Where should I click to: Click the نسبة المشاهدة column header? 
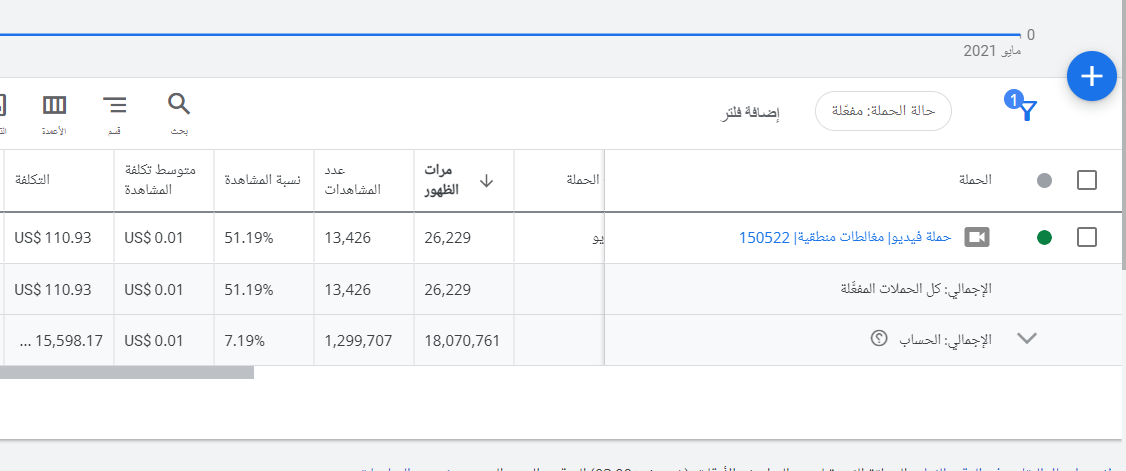coord(262,180)
